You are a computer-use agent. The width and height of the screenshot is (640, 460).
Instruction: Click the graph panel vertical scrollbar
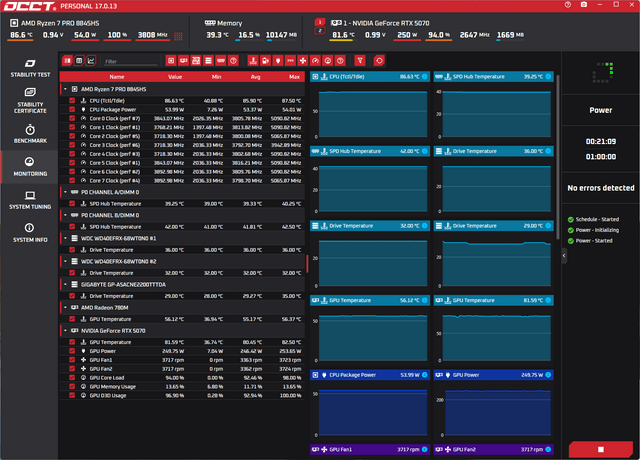(558, 157)
